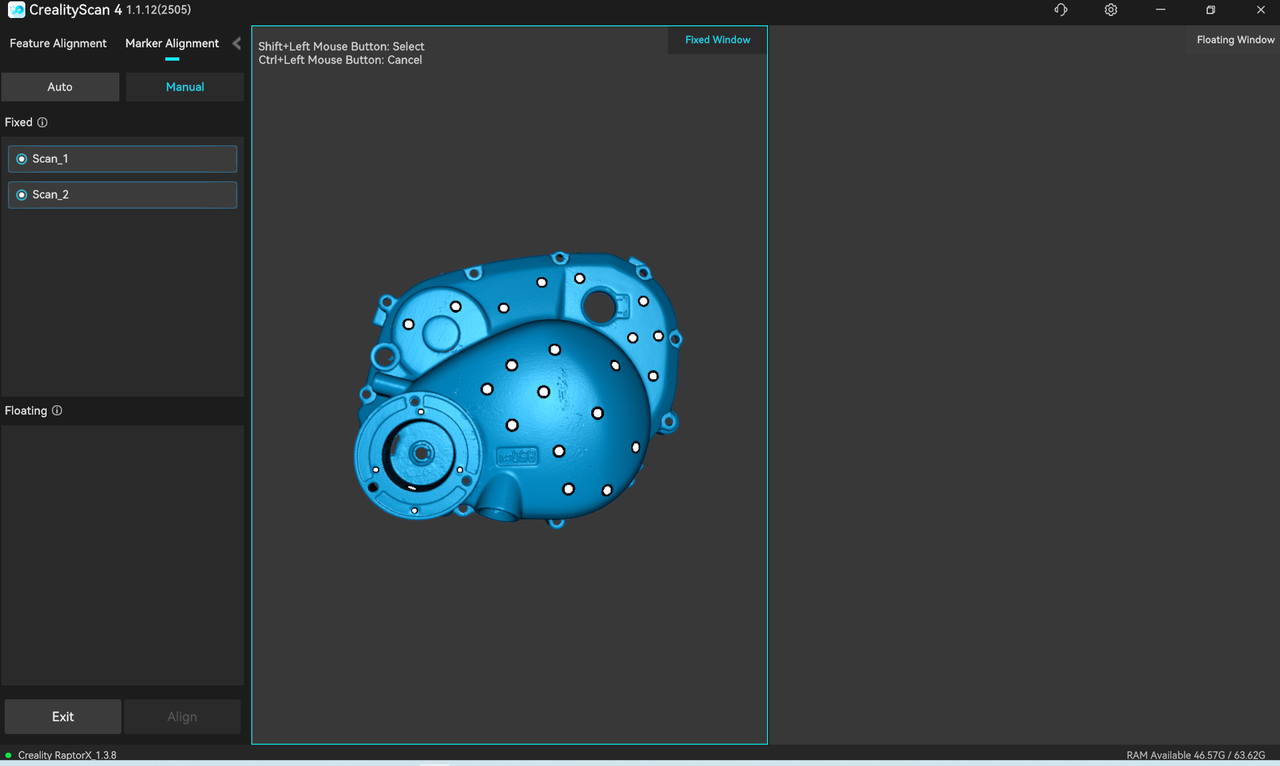Open the settings gear icon
Viewport: 1280px width, 766px height.
coord(1111,10)
